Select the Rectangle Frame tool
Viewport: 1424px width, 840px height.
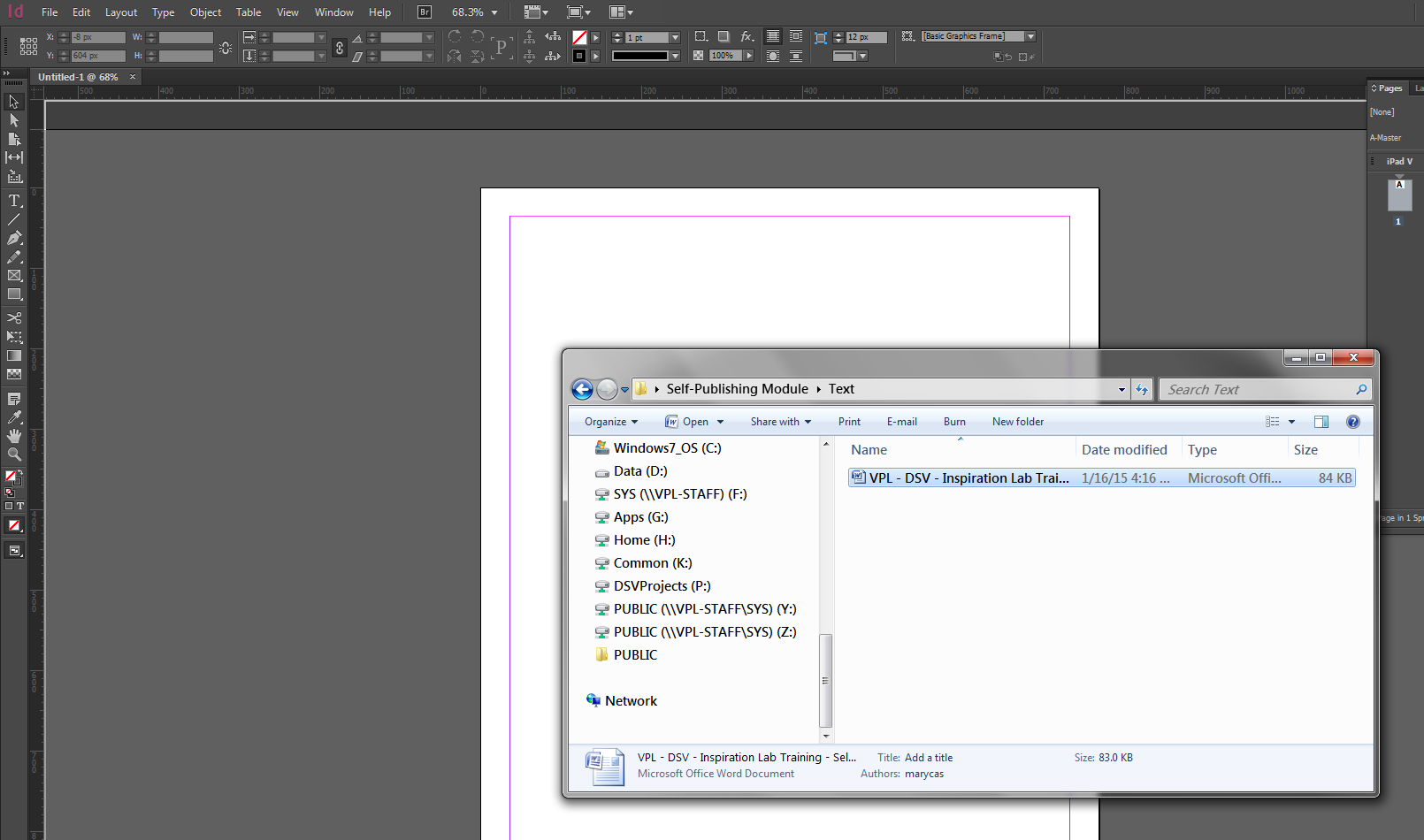tap(14, 276)
